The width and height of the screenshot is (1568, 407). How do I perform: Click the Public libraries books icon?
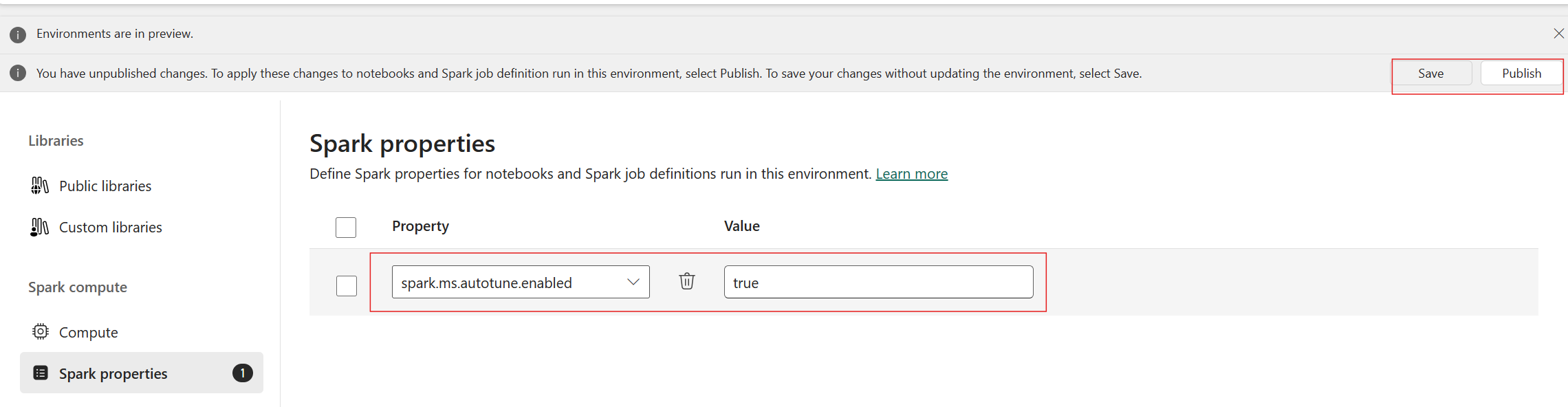pyautogui.click(x=40, y=186)
